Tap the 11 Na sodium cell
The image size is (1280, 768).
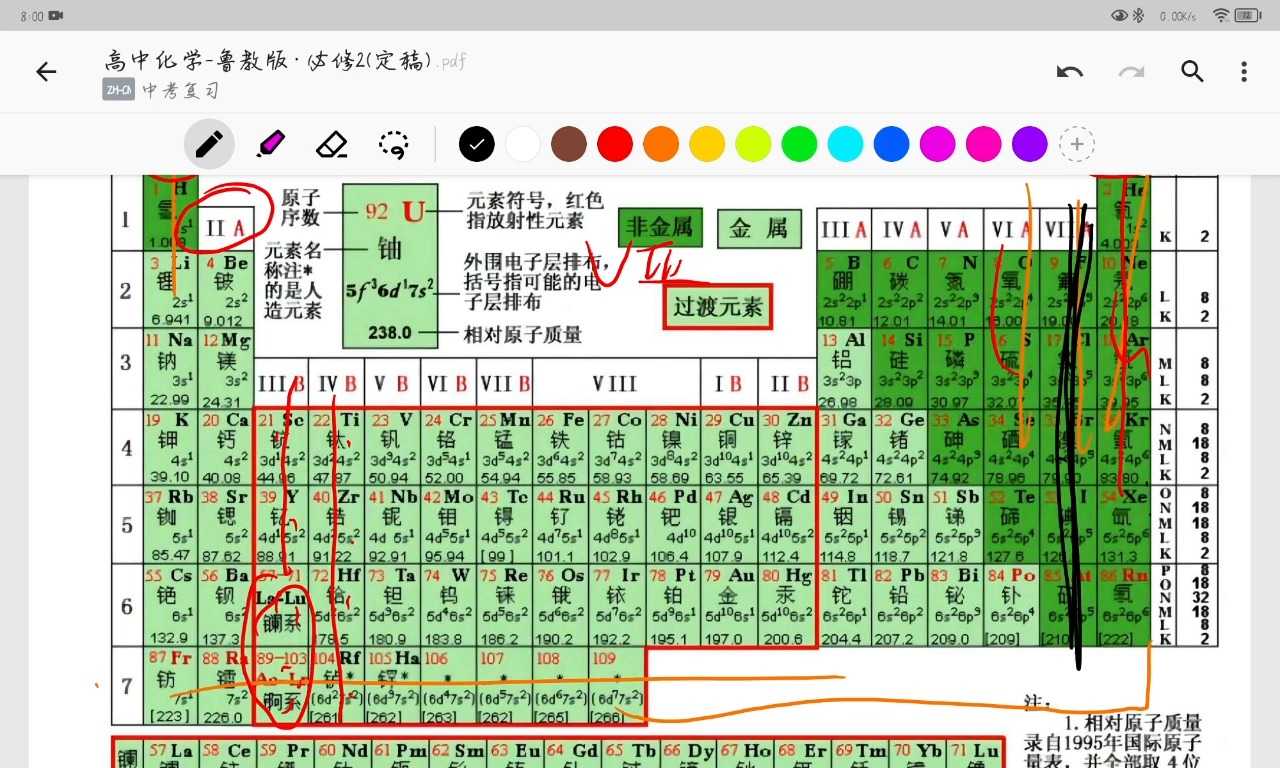[x=169, y=368]
